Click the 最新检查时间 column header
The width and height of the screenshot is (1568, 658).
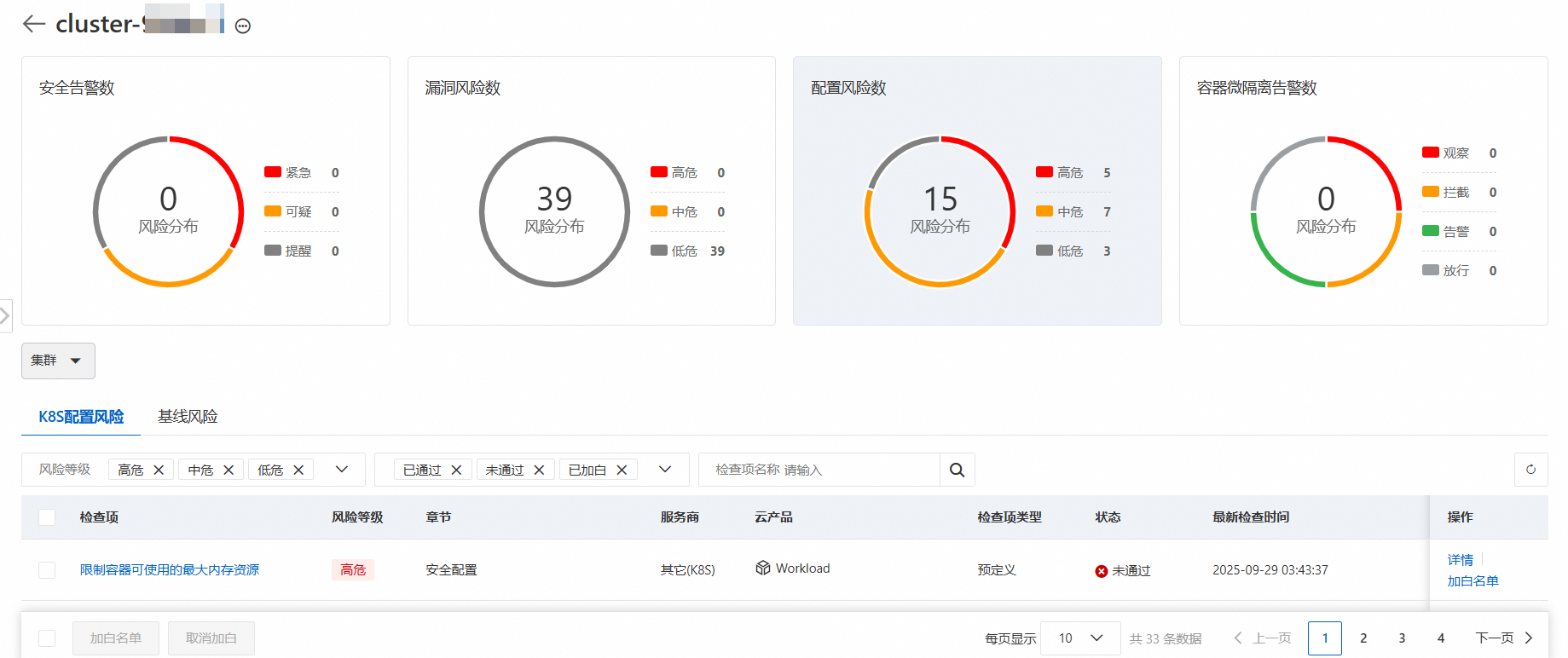[x=1251, y=517]
